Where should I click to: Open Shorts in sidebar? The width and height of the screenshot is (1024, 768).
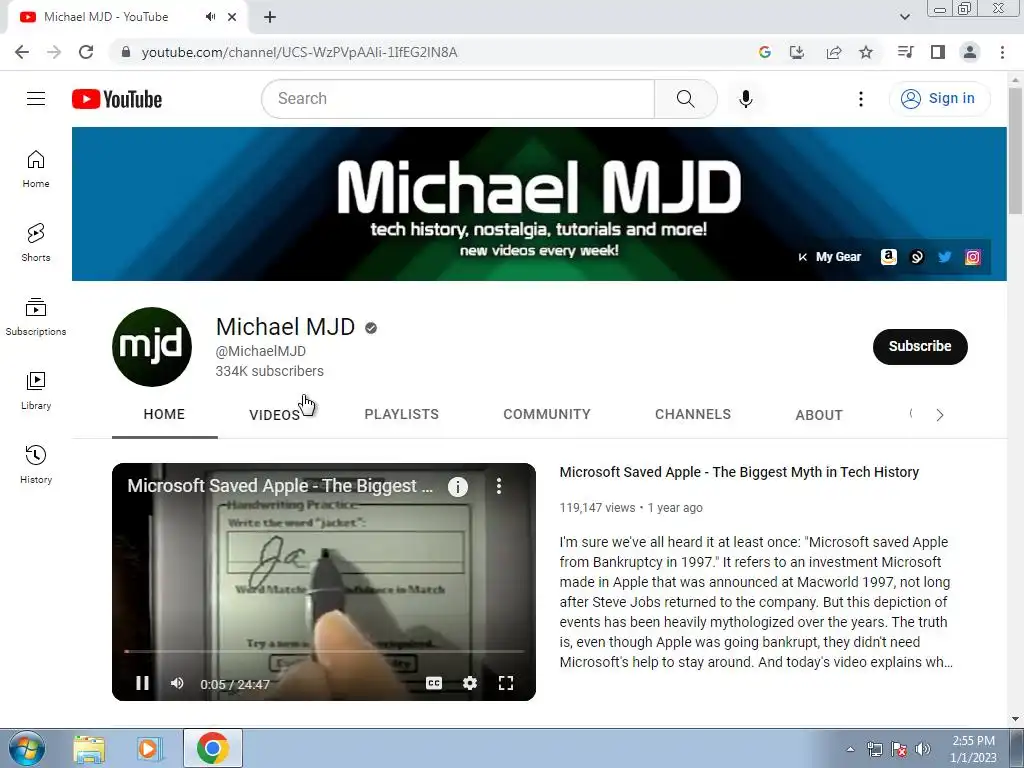point(36,243)
